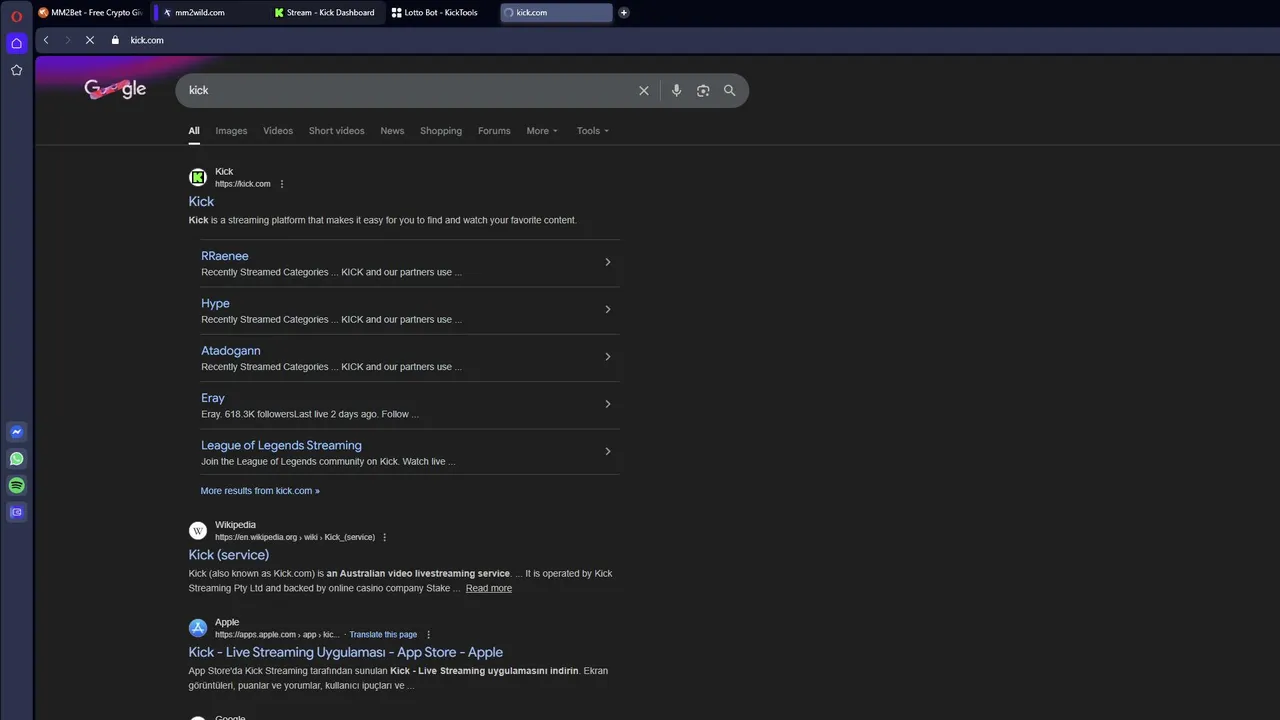1280x720 pixels.
Task: Open Spotify from the sidebar
Action: click(16, 485)
